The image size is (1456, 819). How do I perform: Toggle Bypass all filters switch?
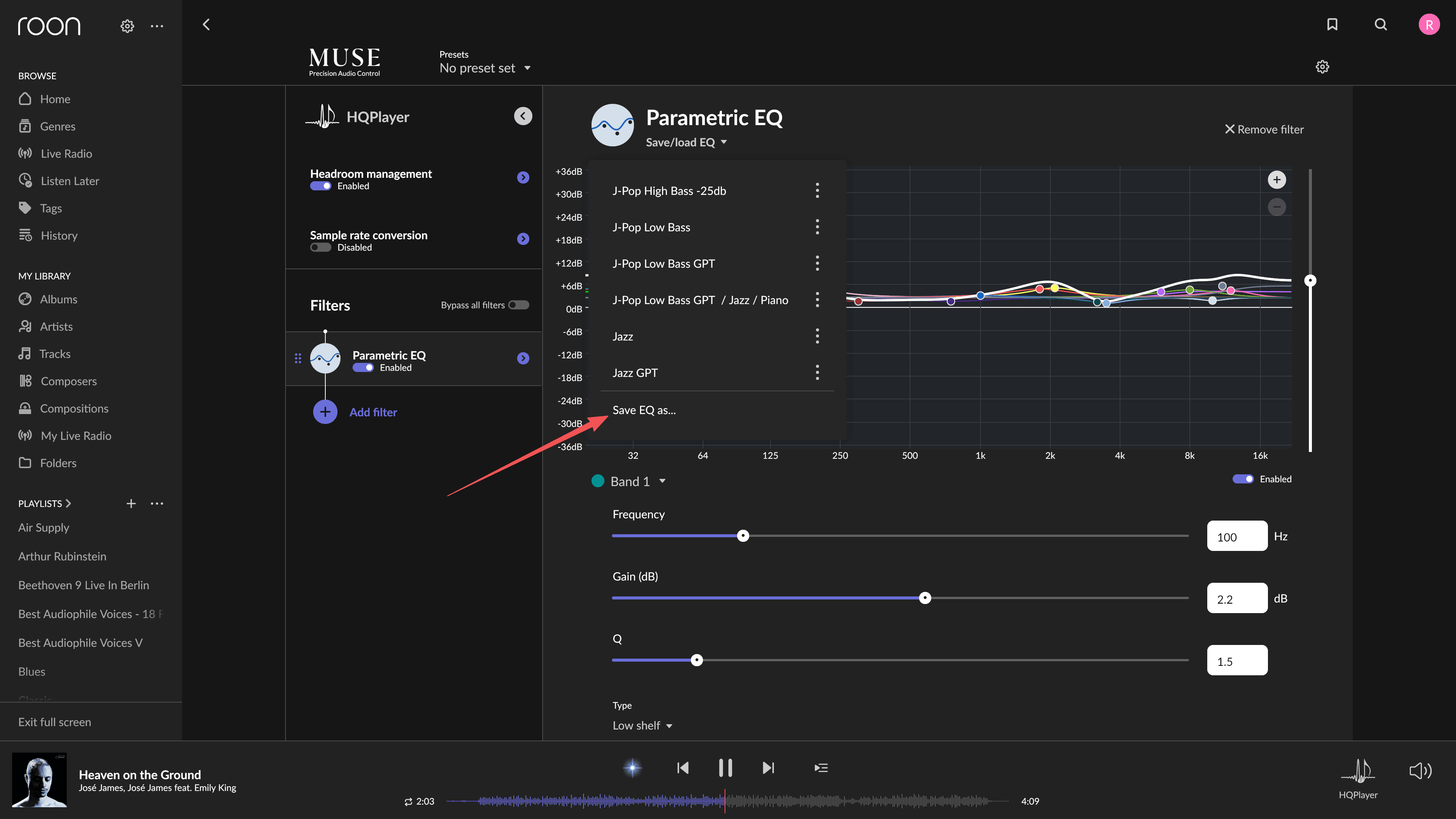tap(518, 305)
